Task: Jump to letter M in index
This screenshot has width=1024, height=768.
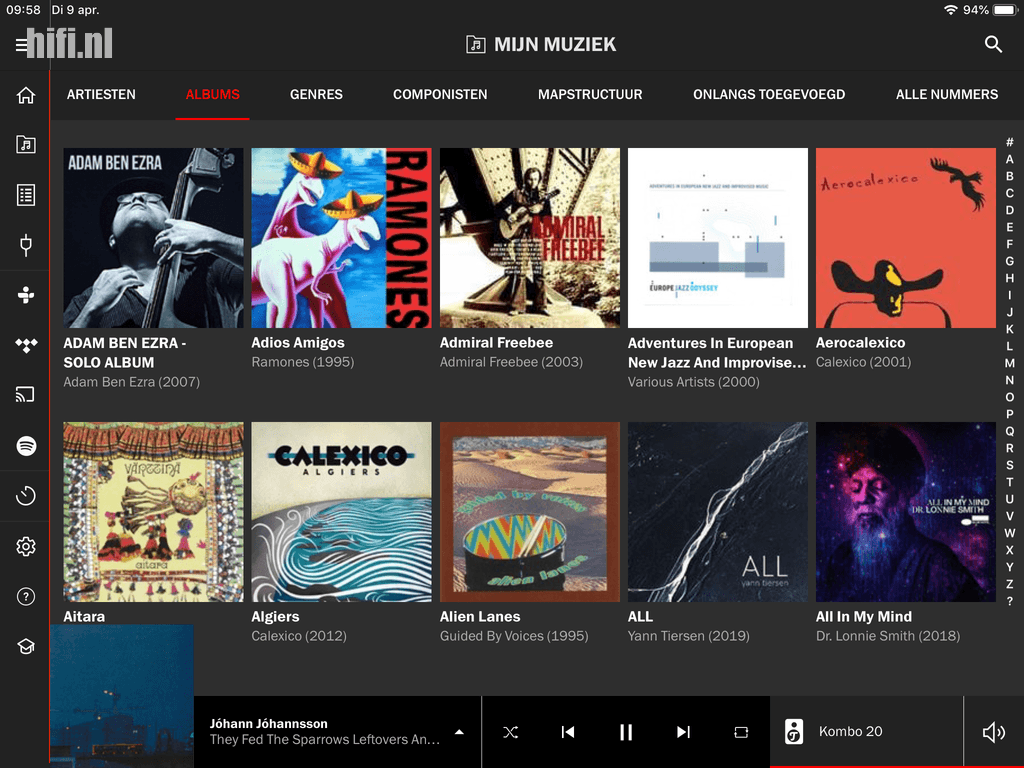Action: (x=1010, y=362)
